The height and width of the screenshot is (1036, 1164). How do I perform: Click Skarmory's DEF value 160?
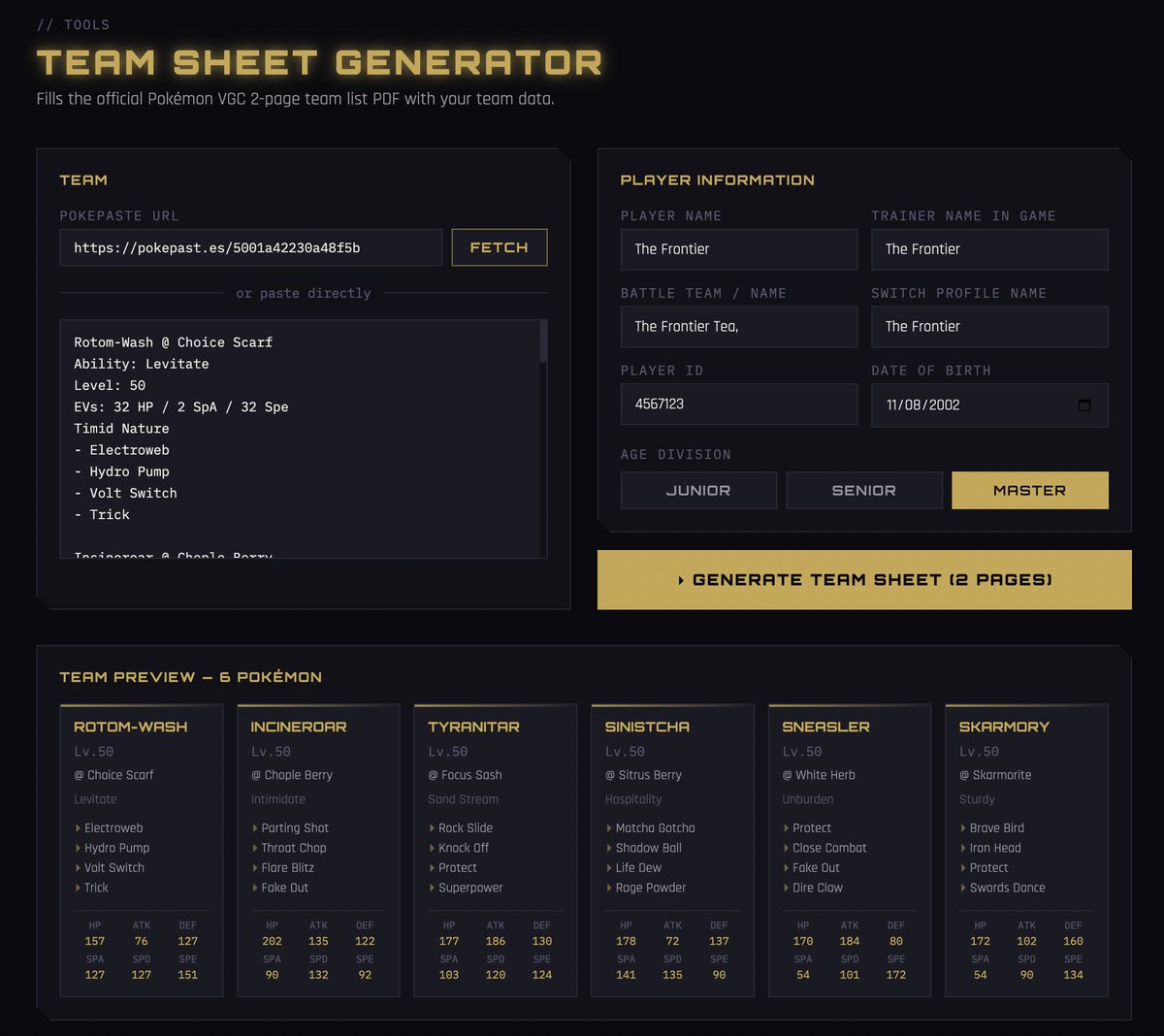[x=1073, y=941]
